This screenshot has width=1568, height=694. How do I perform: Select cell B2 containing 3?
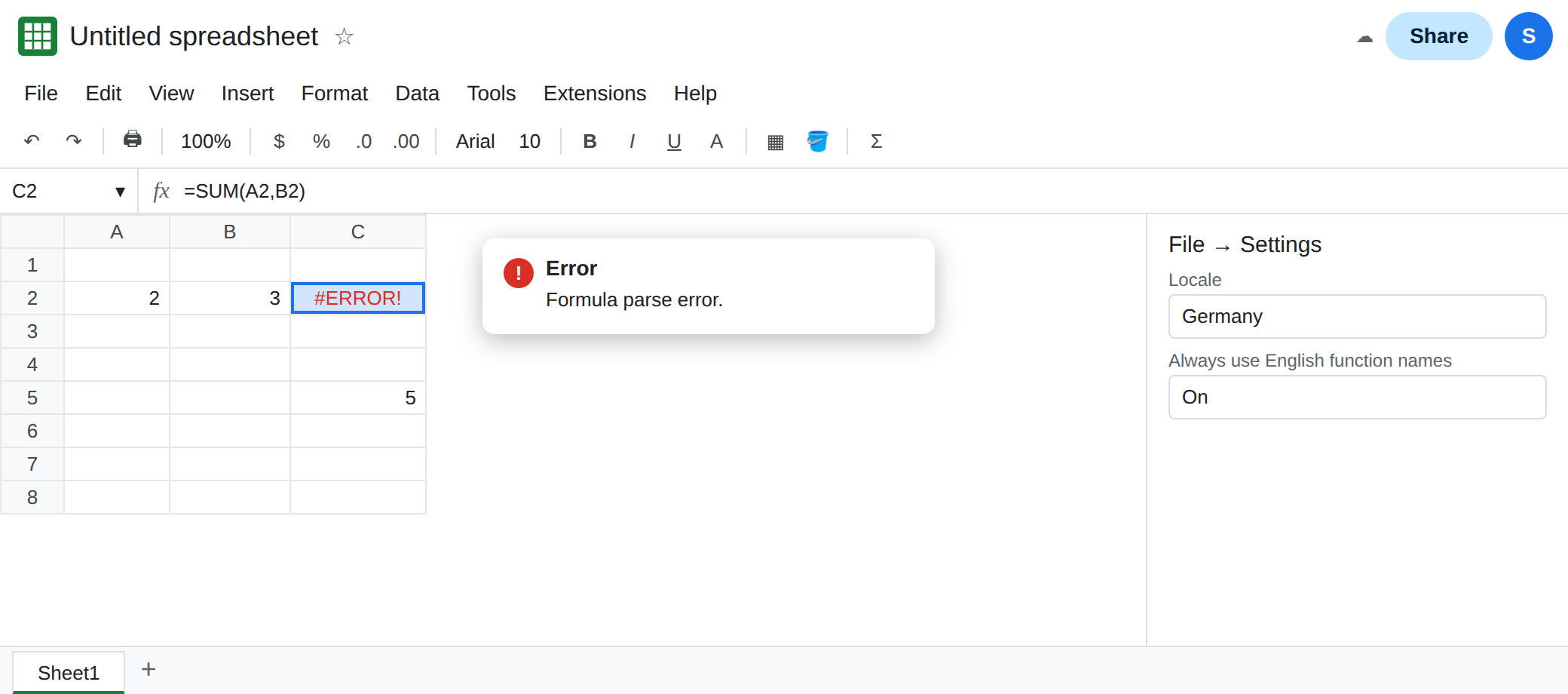coord(230,298)
